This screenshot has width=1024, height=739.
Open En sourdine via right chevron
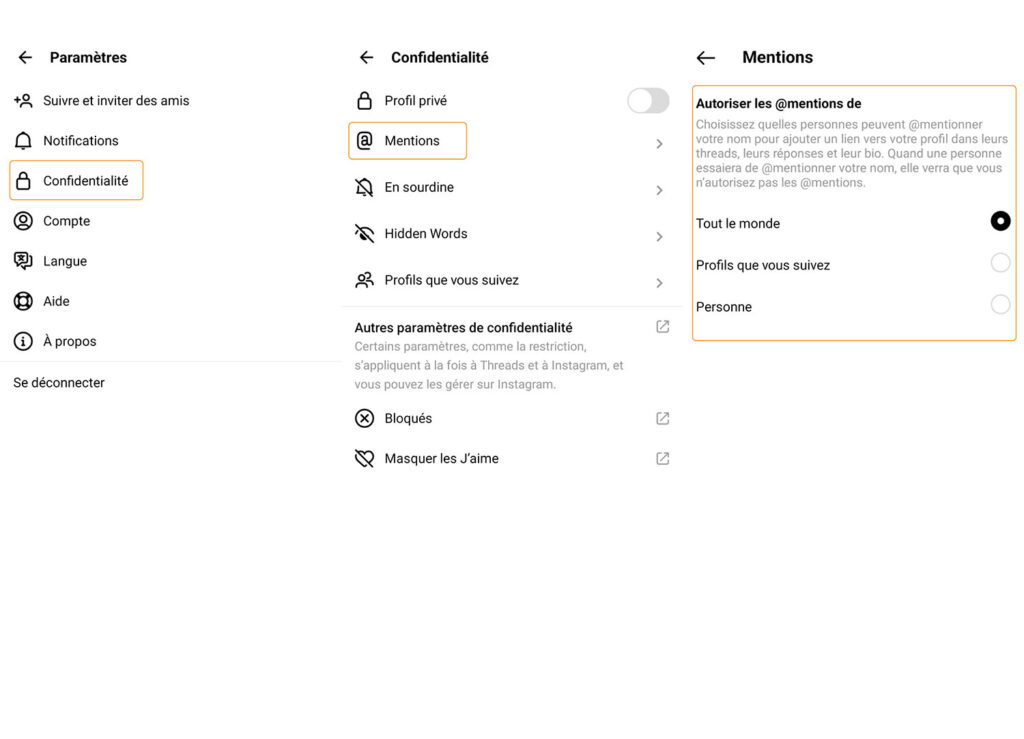(660, 190)
